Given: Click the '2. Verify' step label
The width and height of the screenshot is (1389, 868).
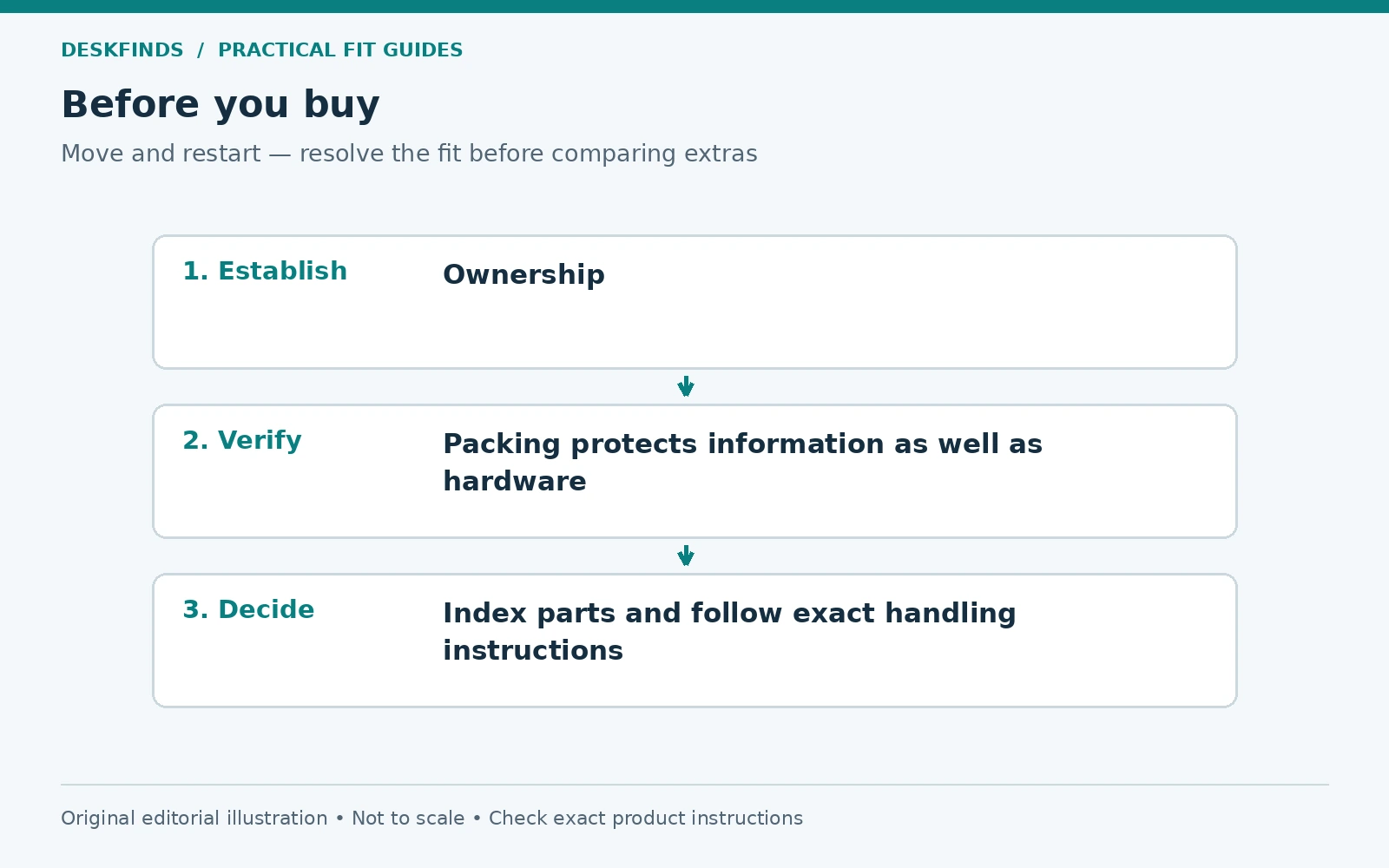Looking at the screenshot, I should [242, 440].
